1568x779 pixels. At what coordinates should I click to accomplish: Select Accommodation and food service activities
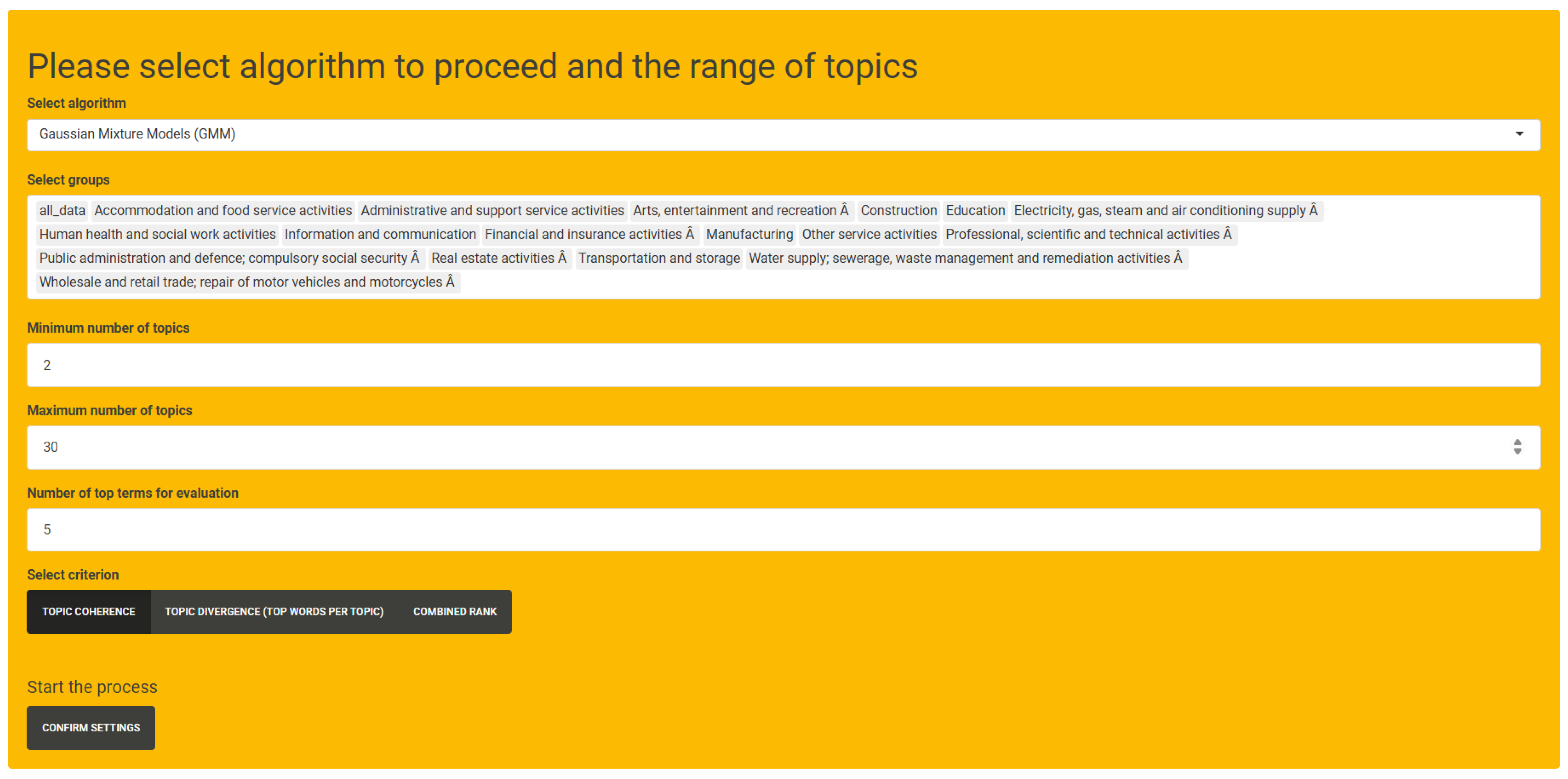point(223,210)
